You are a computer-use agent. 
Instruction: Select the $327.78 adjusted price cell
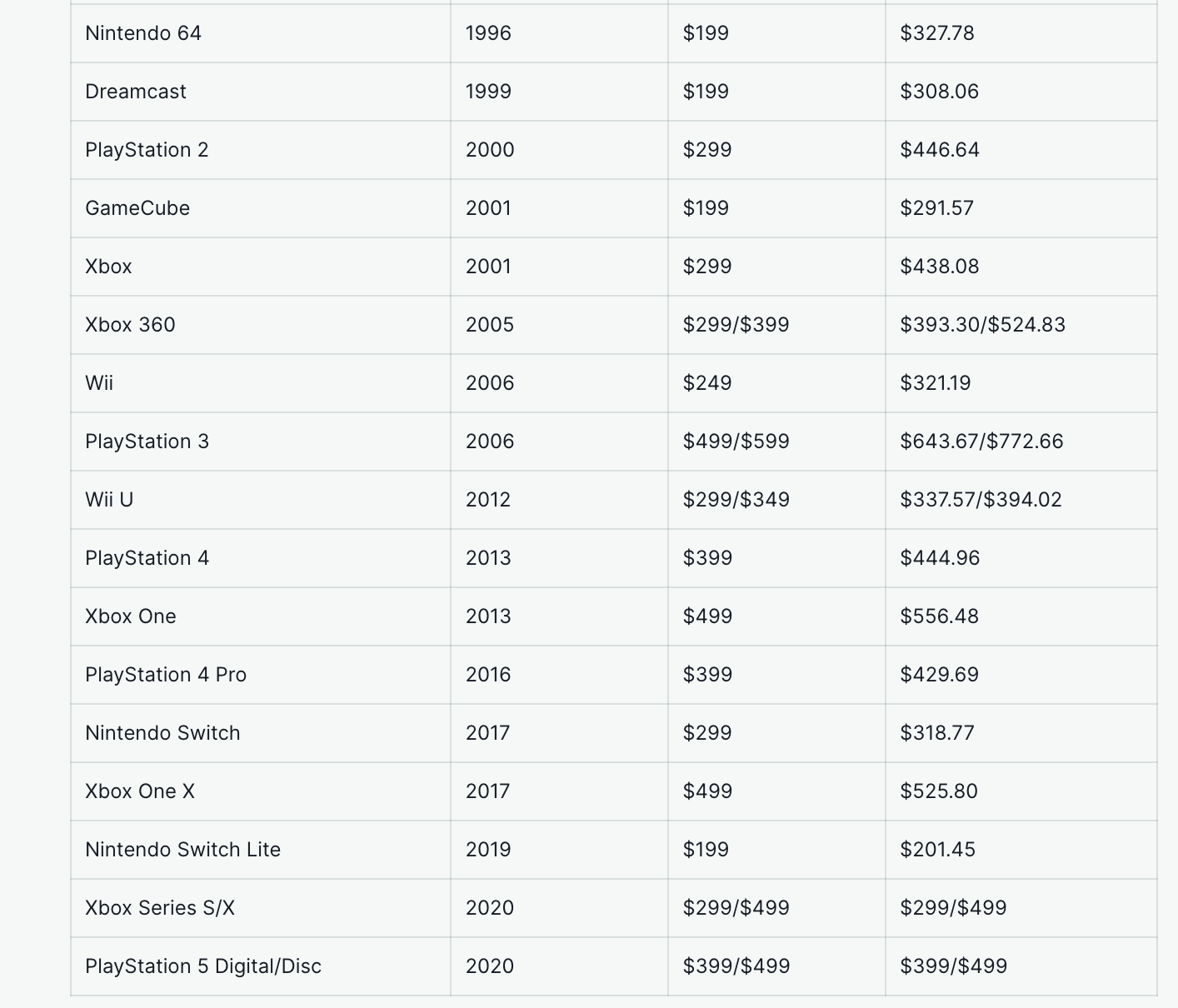[x=936, y=33]
